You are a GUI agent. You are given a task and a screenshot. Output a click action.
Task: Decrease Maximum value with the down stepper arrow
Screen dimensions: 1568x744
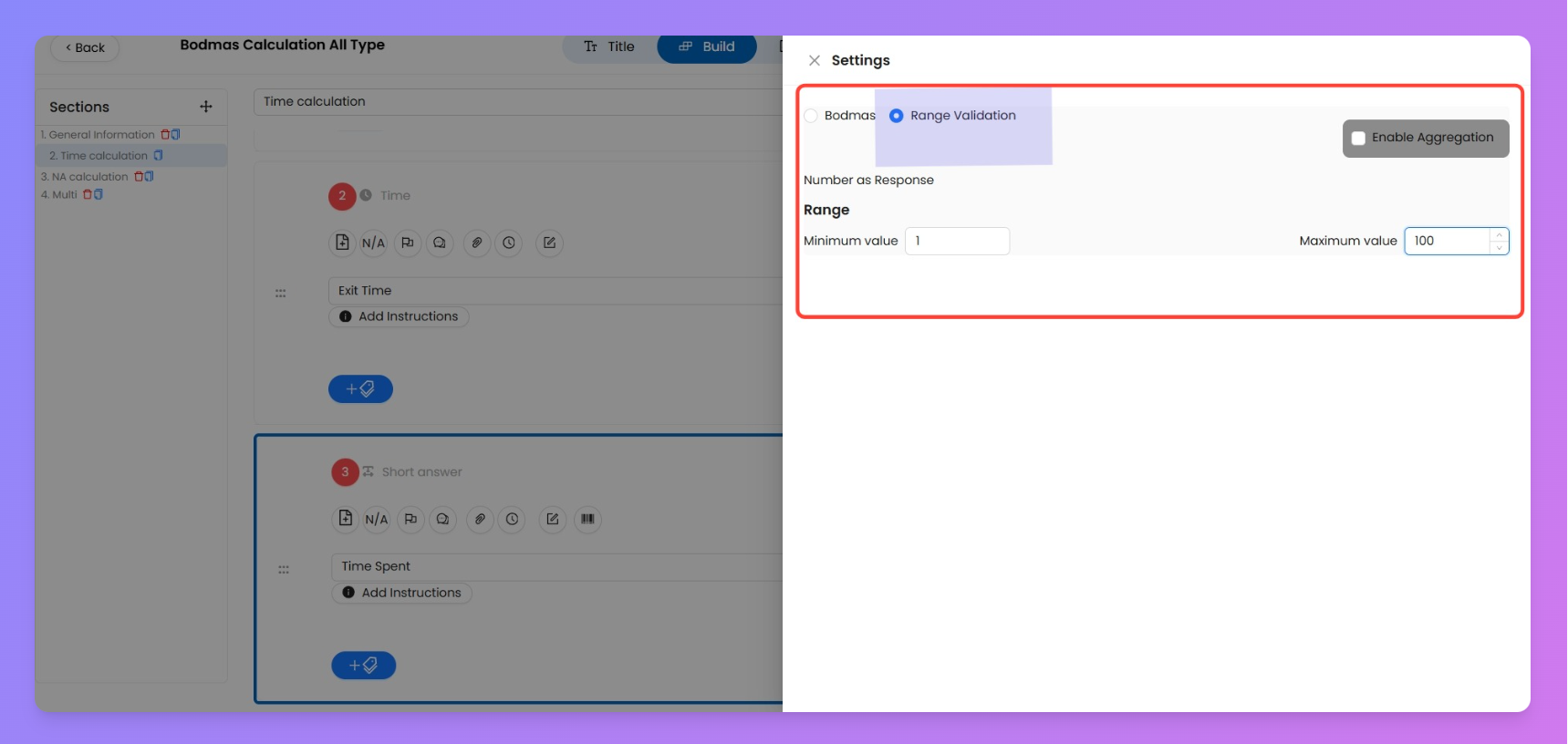coord(1499,247)
